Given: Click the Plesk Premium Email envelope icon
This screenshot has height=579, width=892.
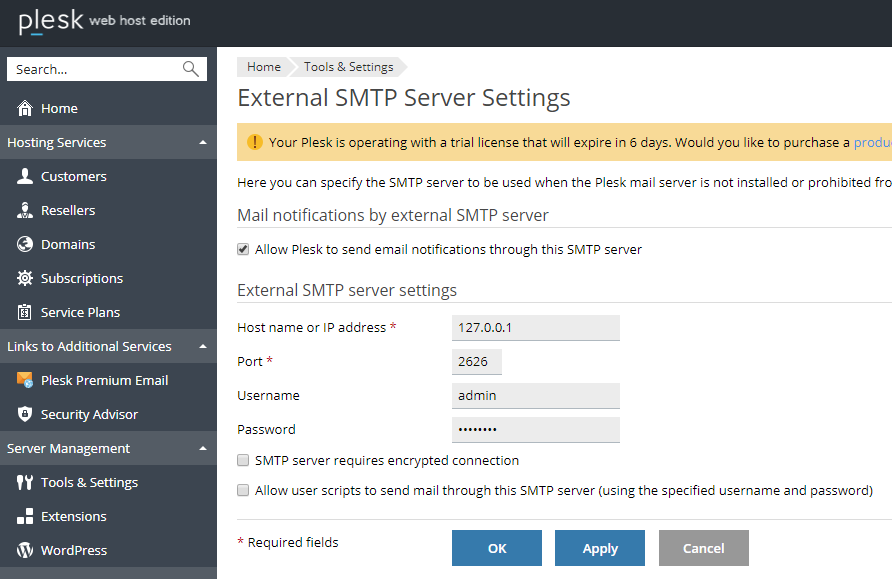Looking at the screenshot, I should (x=25, y=380).
